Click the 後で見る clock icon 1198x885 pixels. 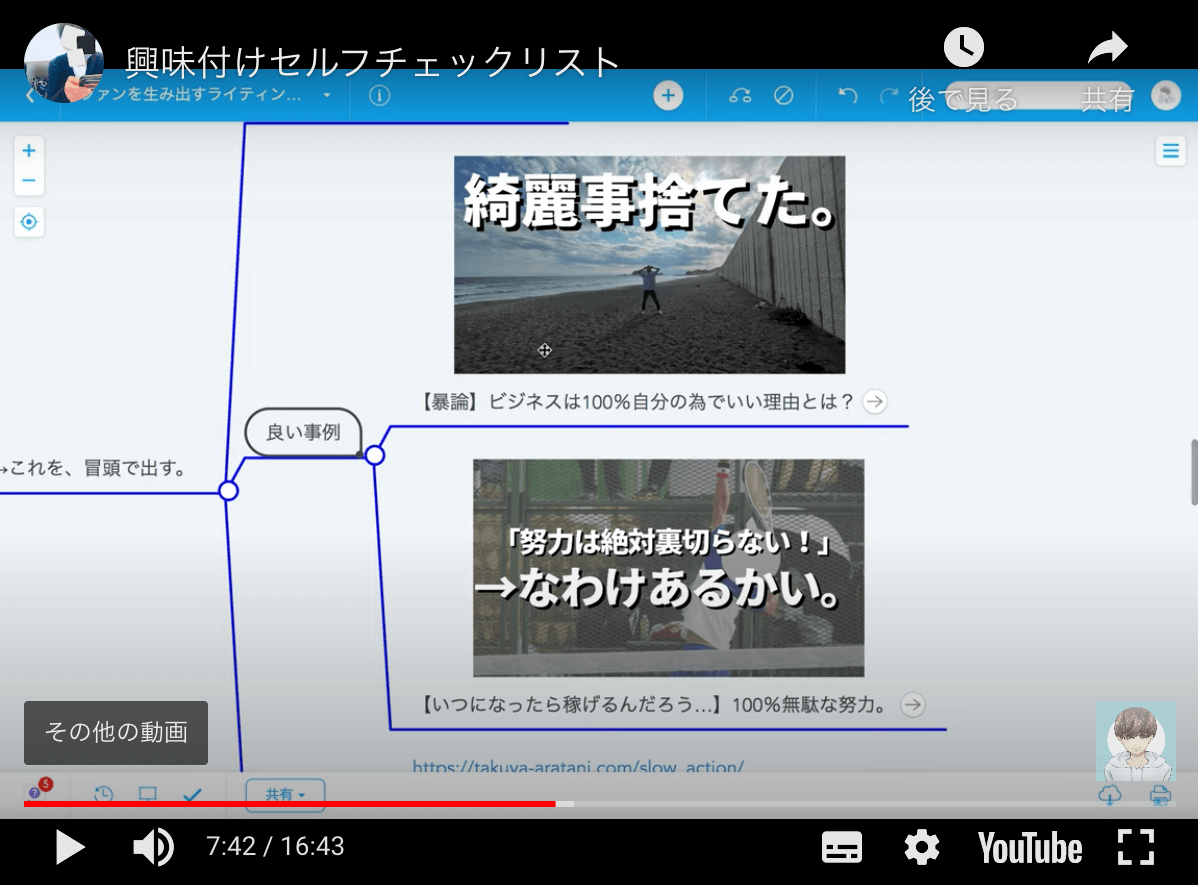[963, 47]
